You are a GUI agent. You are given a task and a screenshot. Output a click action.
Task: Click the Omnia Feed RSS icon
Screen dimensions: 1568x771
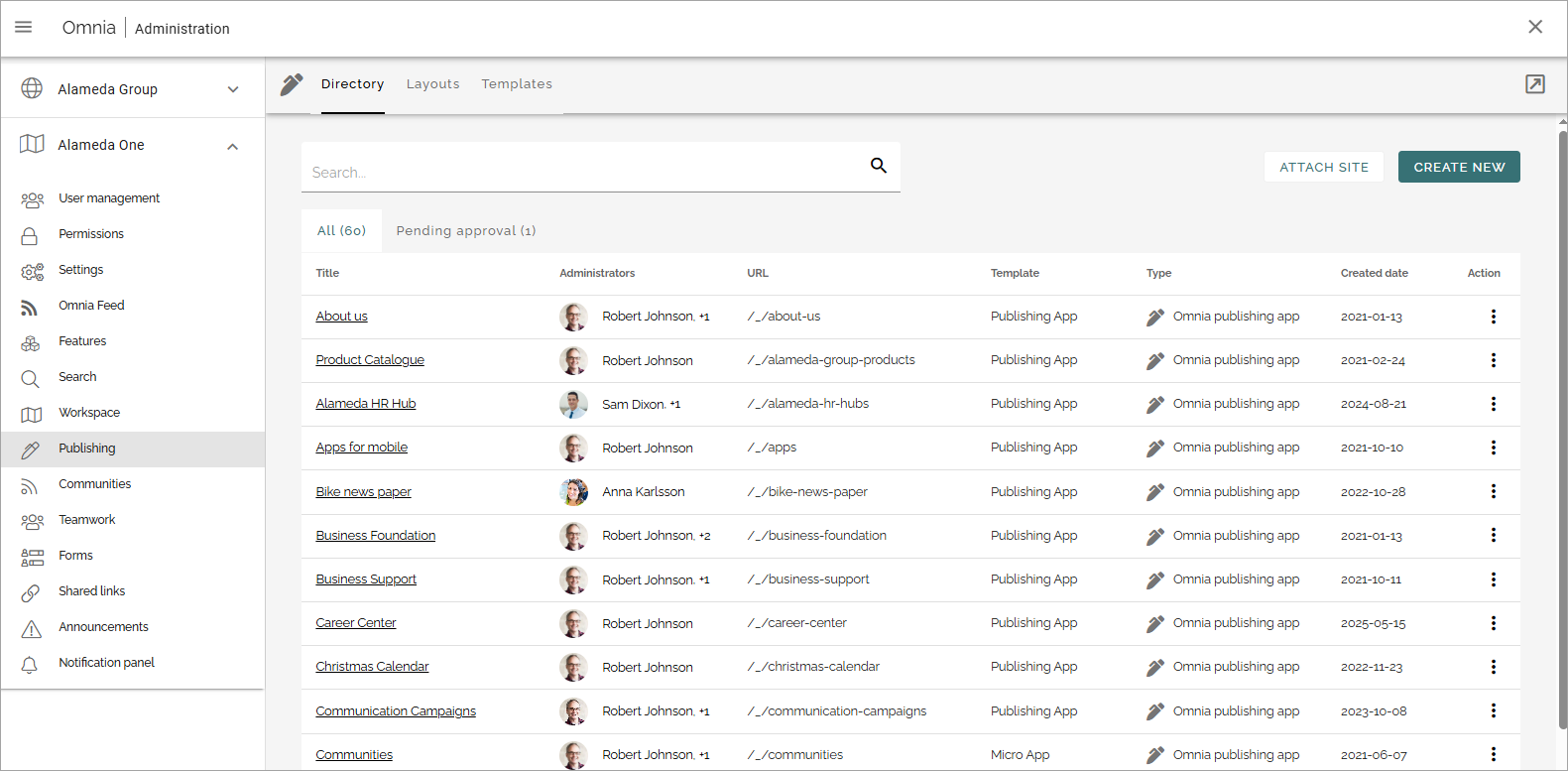pos(30,307)
